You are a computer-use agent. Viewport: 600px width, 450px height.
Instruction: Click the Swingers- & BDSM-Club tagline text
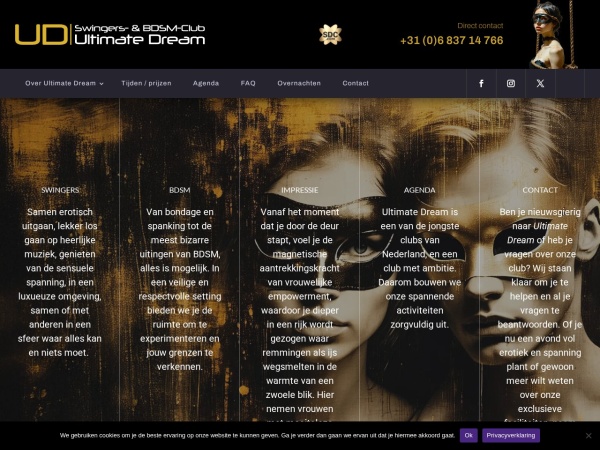pyautogui.click(x=140, y=28)
